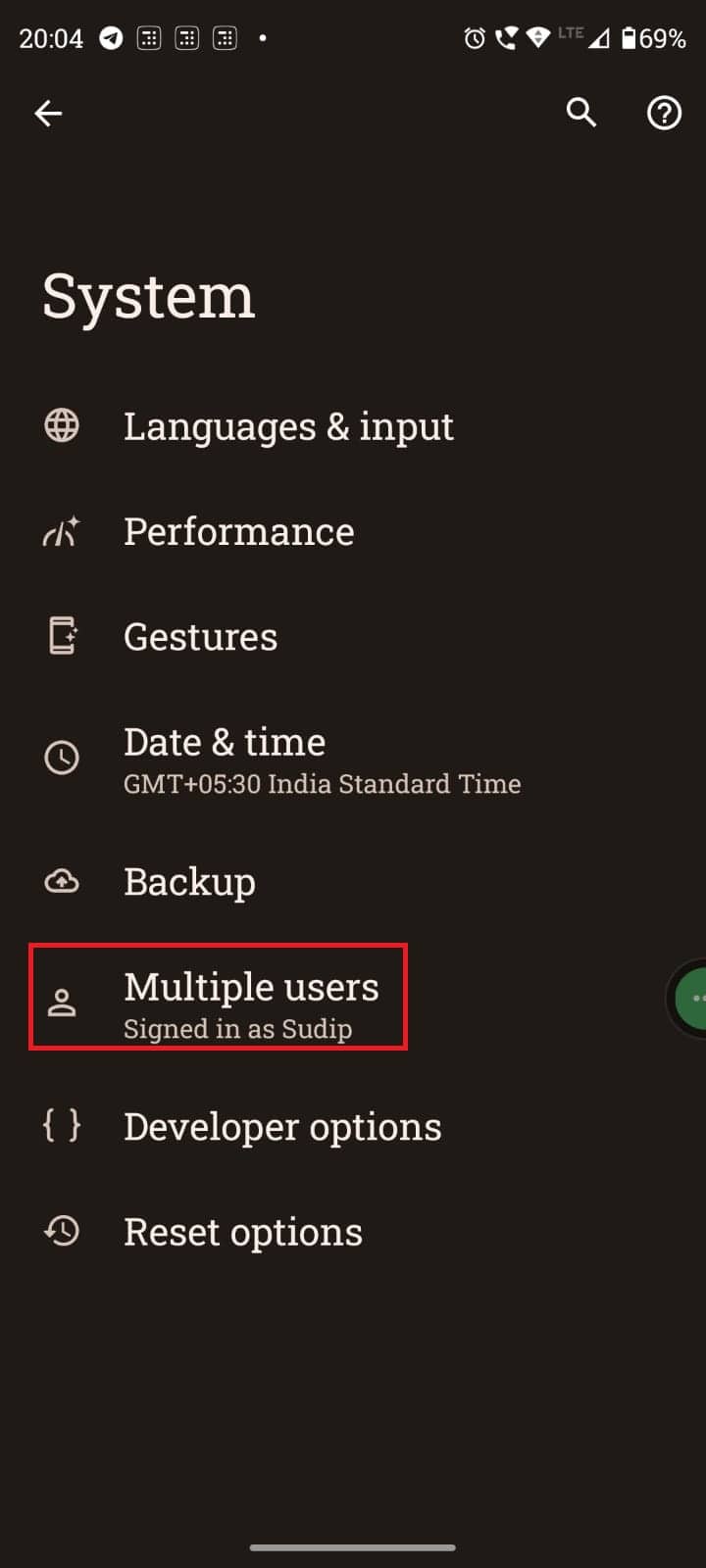Open Developer options settings
The image size is (706, 1568).
(281, 1127)
